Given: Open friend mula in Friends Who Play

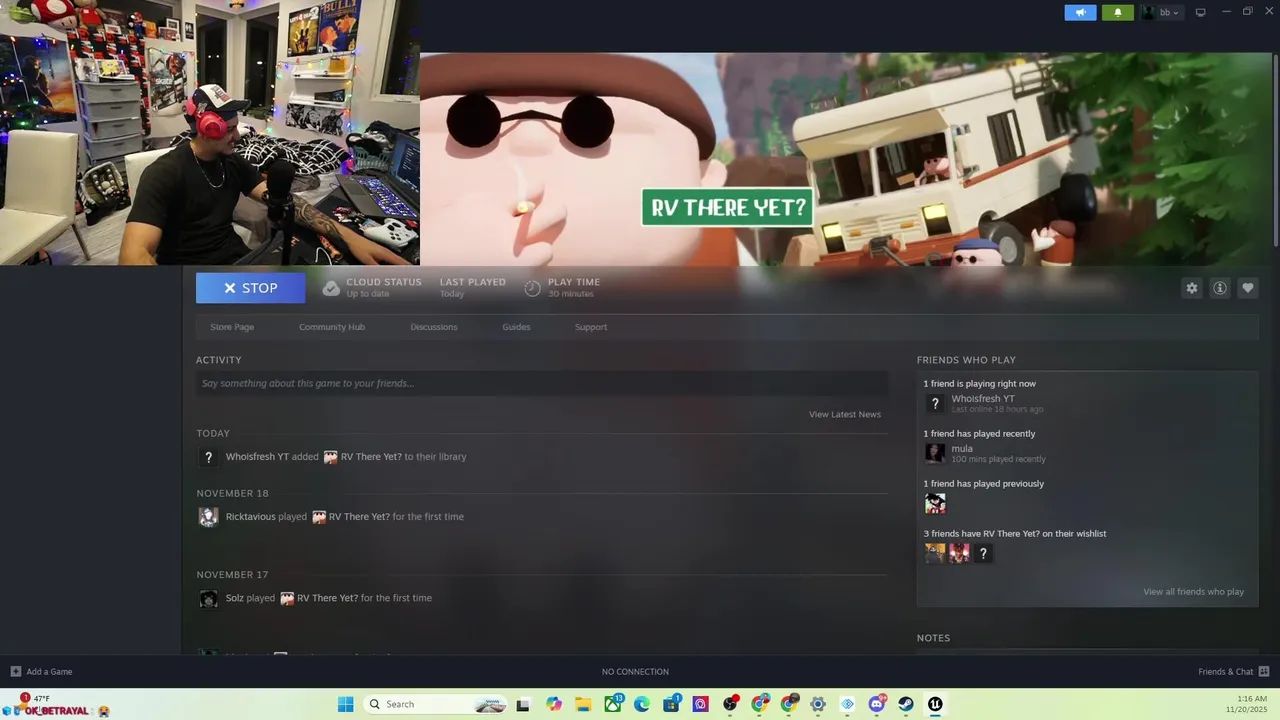Looking at the screenshot, I should pos(962,449).
